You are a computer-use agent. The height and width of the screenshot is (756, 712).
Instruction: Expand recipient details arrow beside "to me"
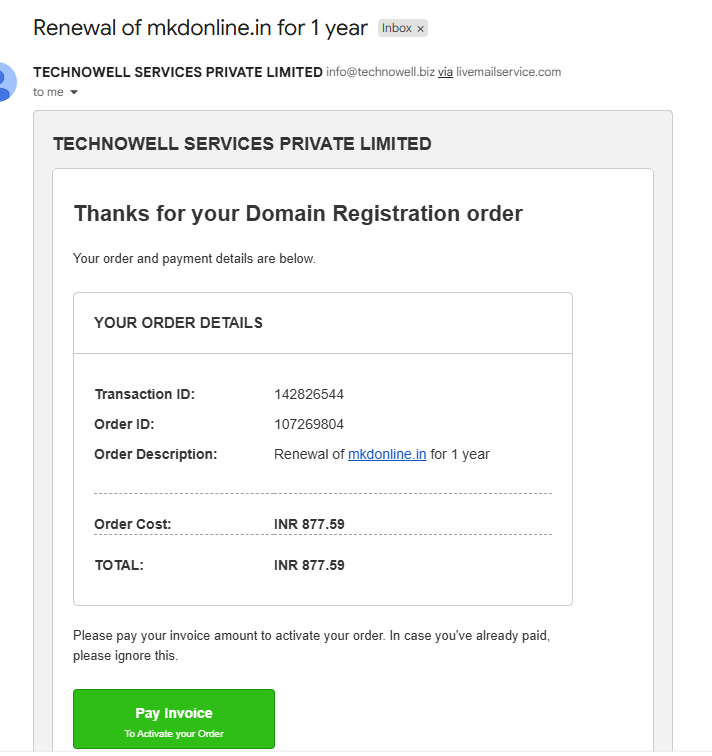[74, 92]
